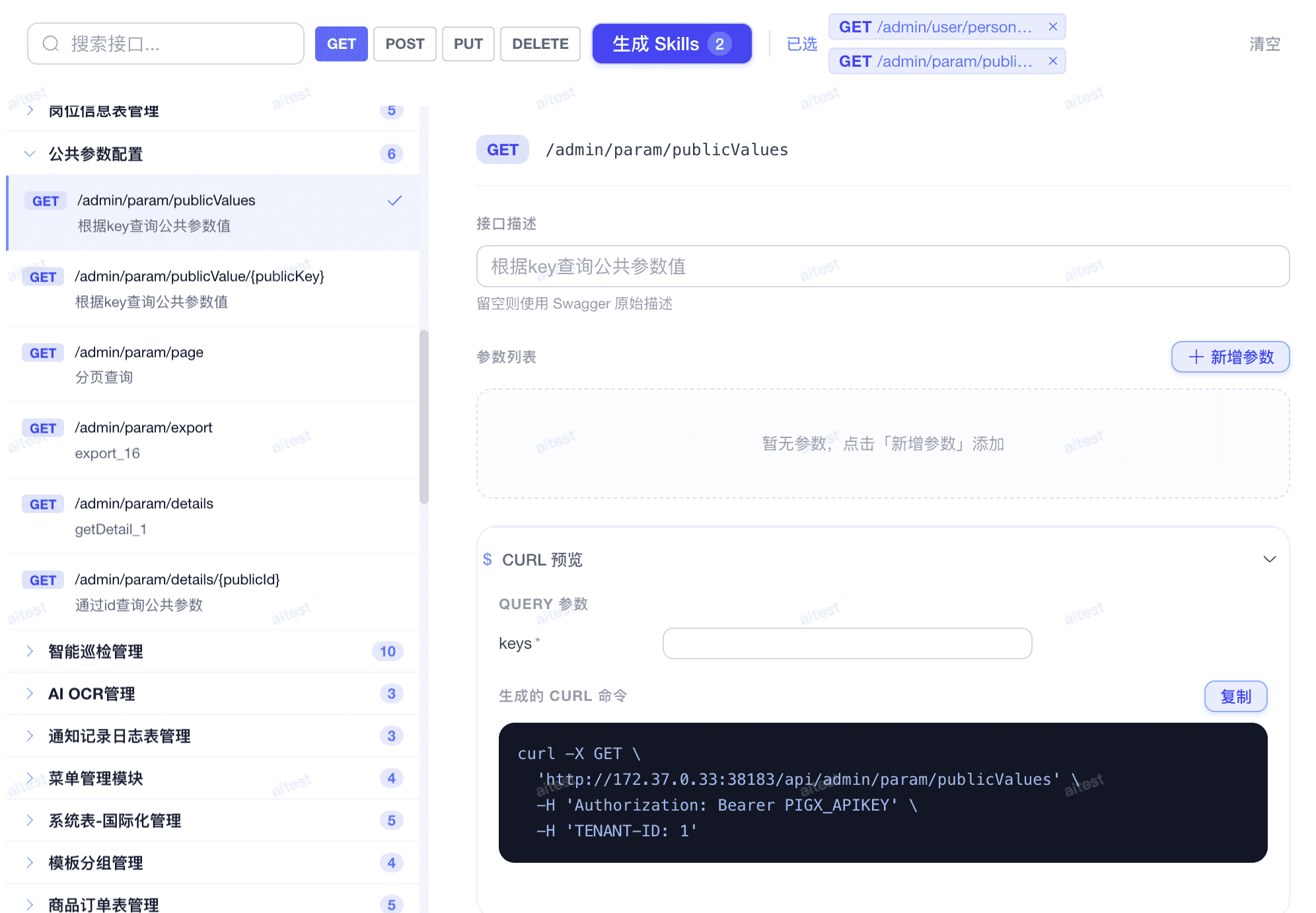The image size is (1316, 913).
Task: Click the X to remove /admin/param/publi selection
Action: point(1053,61)
